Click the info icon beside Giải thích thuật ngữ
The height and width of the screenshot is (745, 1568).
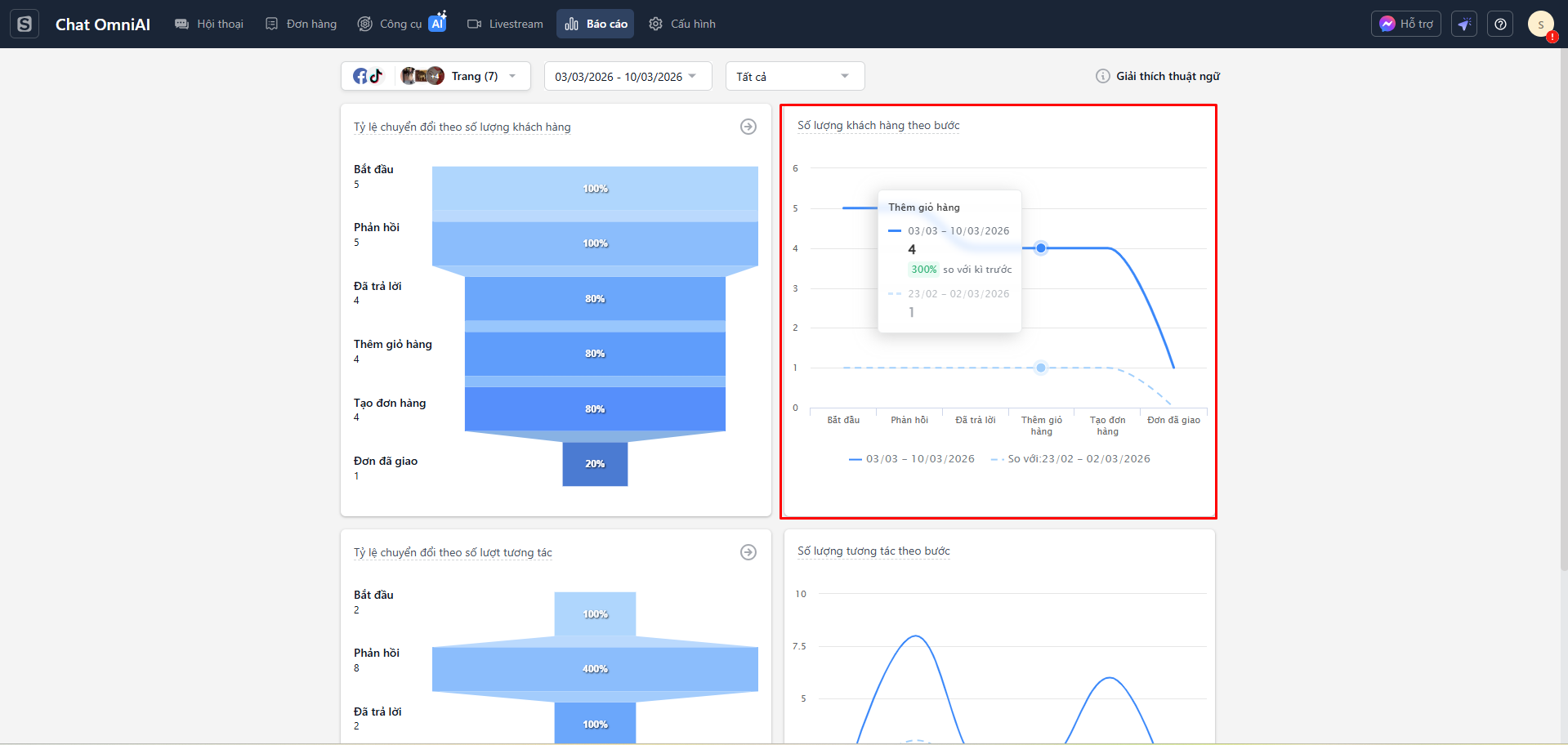coord(1102,76)
